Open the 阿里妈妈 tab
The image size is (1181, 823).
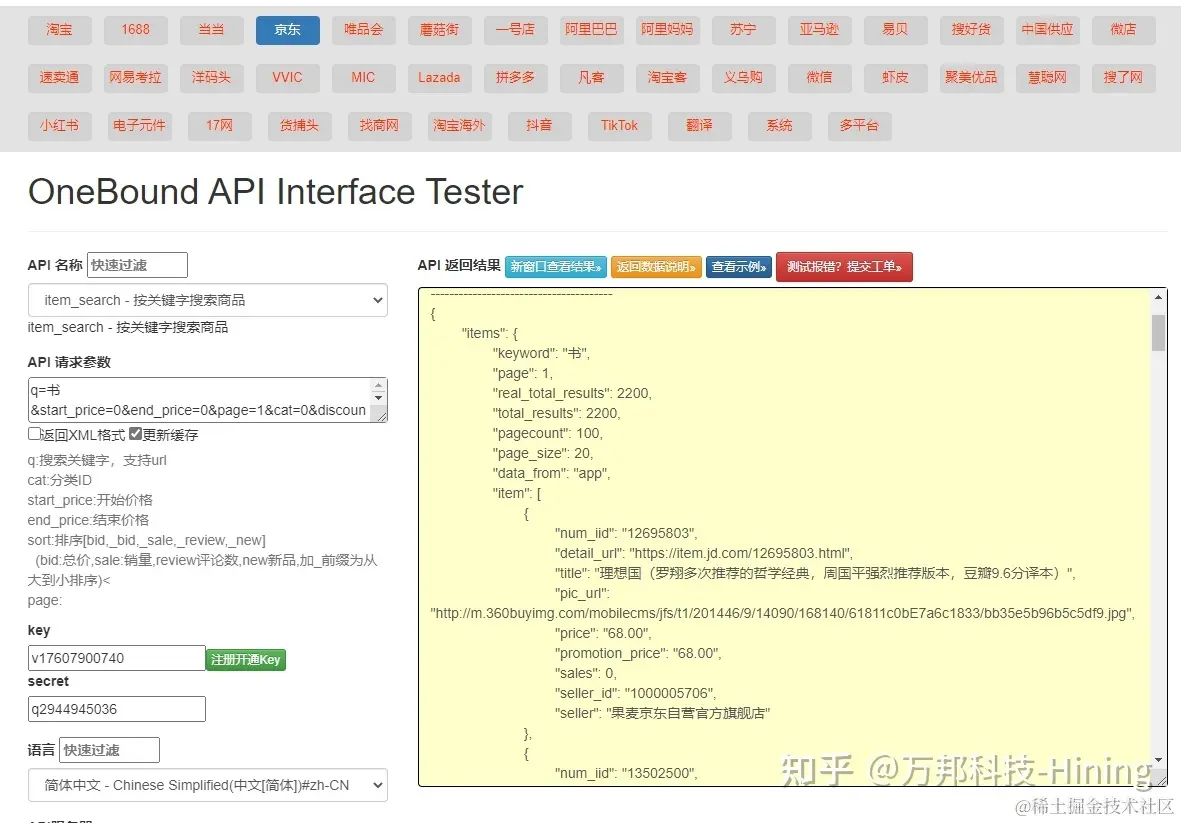click(667, 30)
